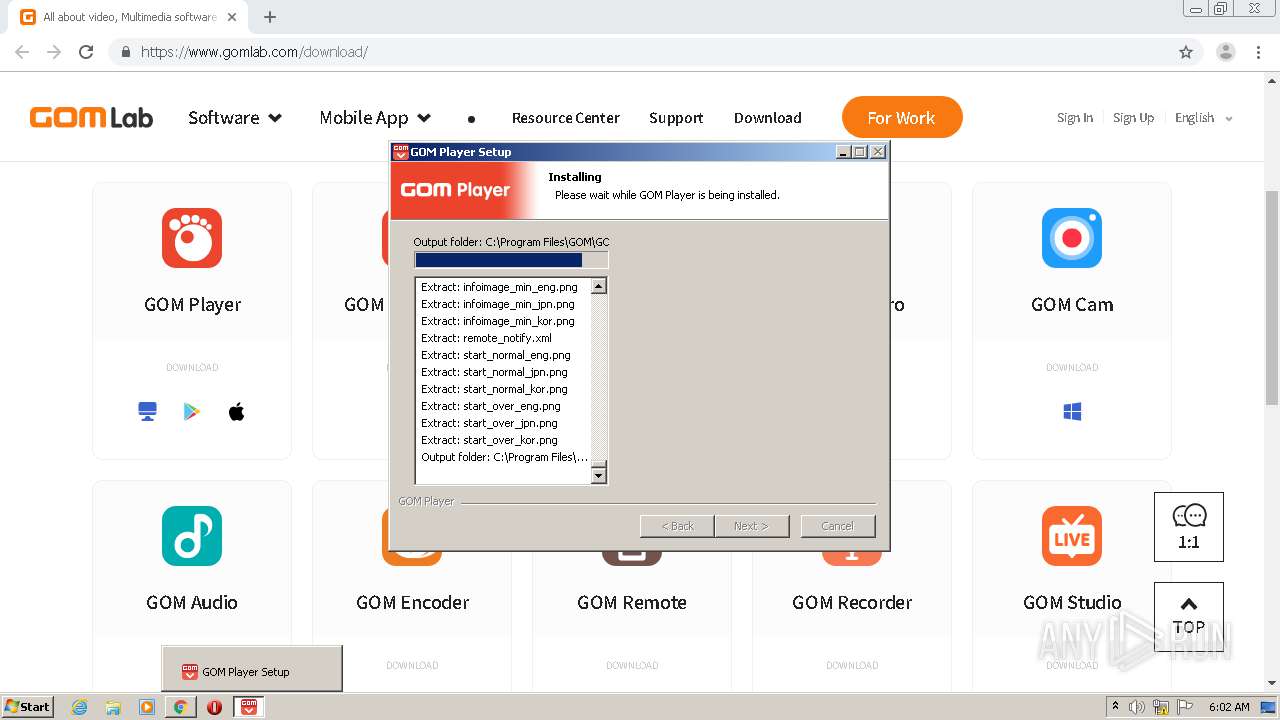The height and width of the screenshot is (720, 1280).
Task: Open file explorer taskbar icon
Action: [113, 707]
